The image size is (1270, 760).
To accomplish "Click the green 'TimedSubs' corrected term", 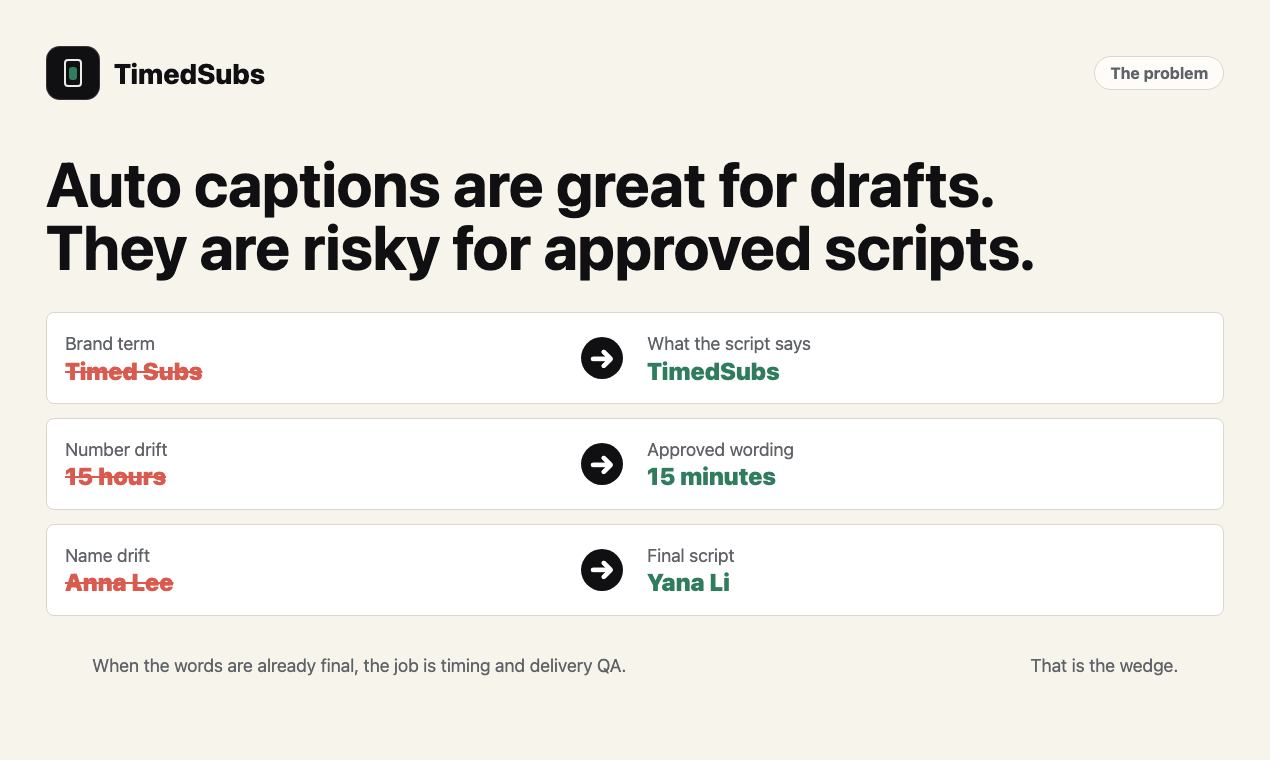I will (713, 372).
